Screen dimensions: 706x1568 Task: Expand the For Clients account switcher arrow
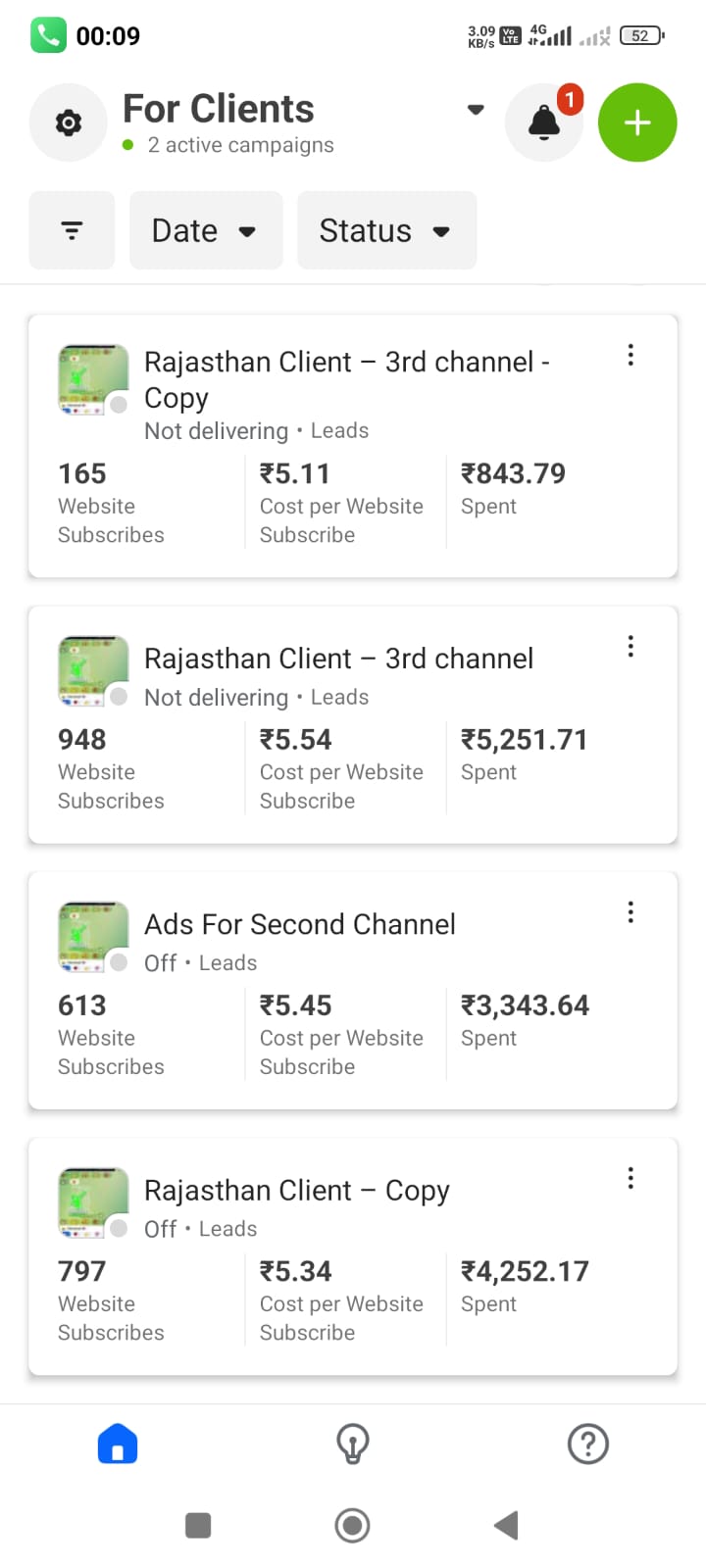click(476, 110)
